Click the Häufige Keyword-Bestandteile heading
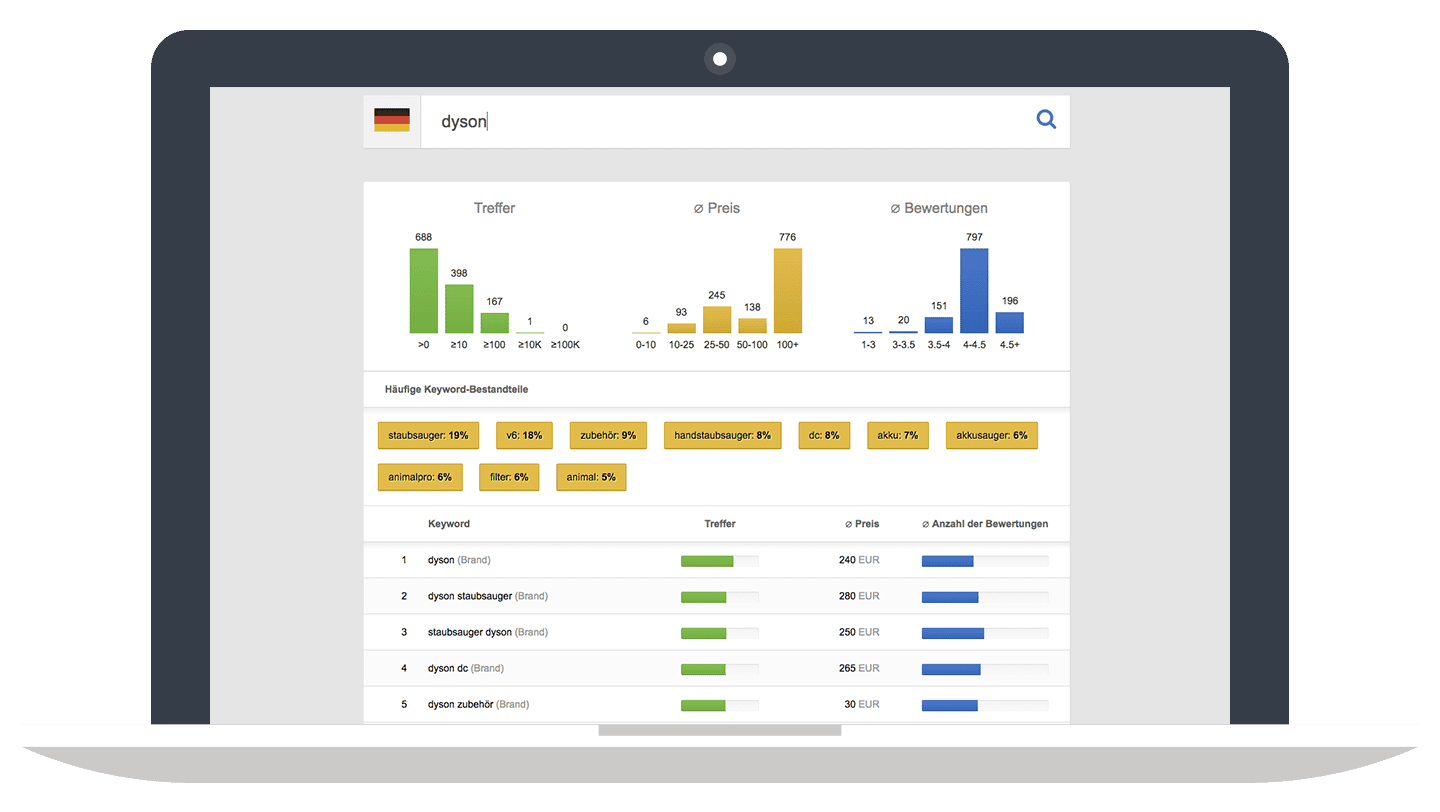Screen dimensions: 1440x812 point(456,389)
